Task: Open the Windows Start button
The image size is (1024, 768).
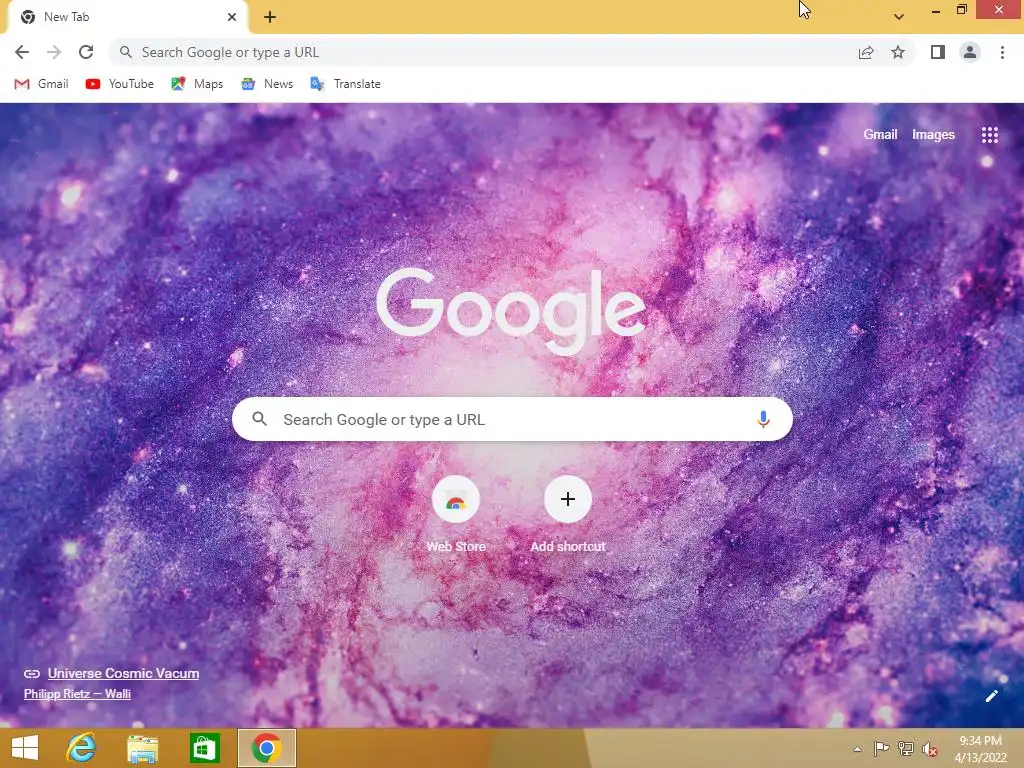Action: pos(25,748)
